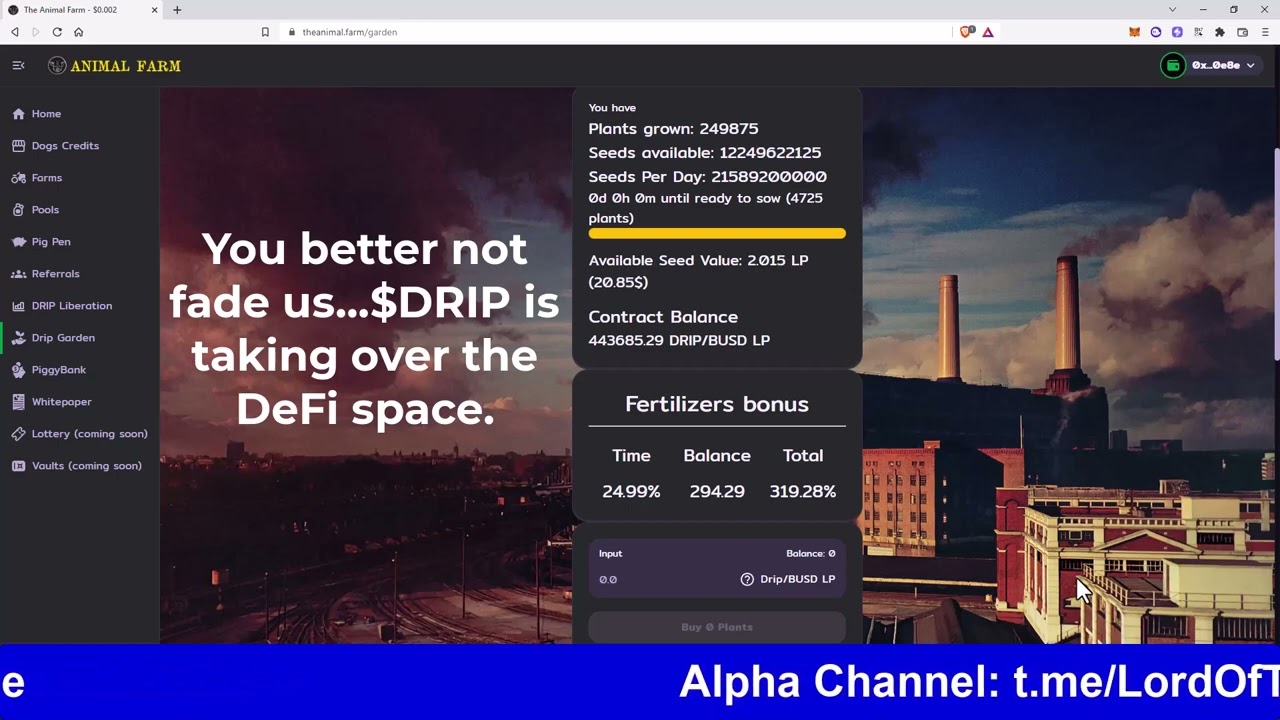
Task: Open Whitepaper link
Action: point(61,402)
